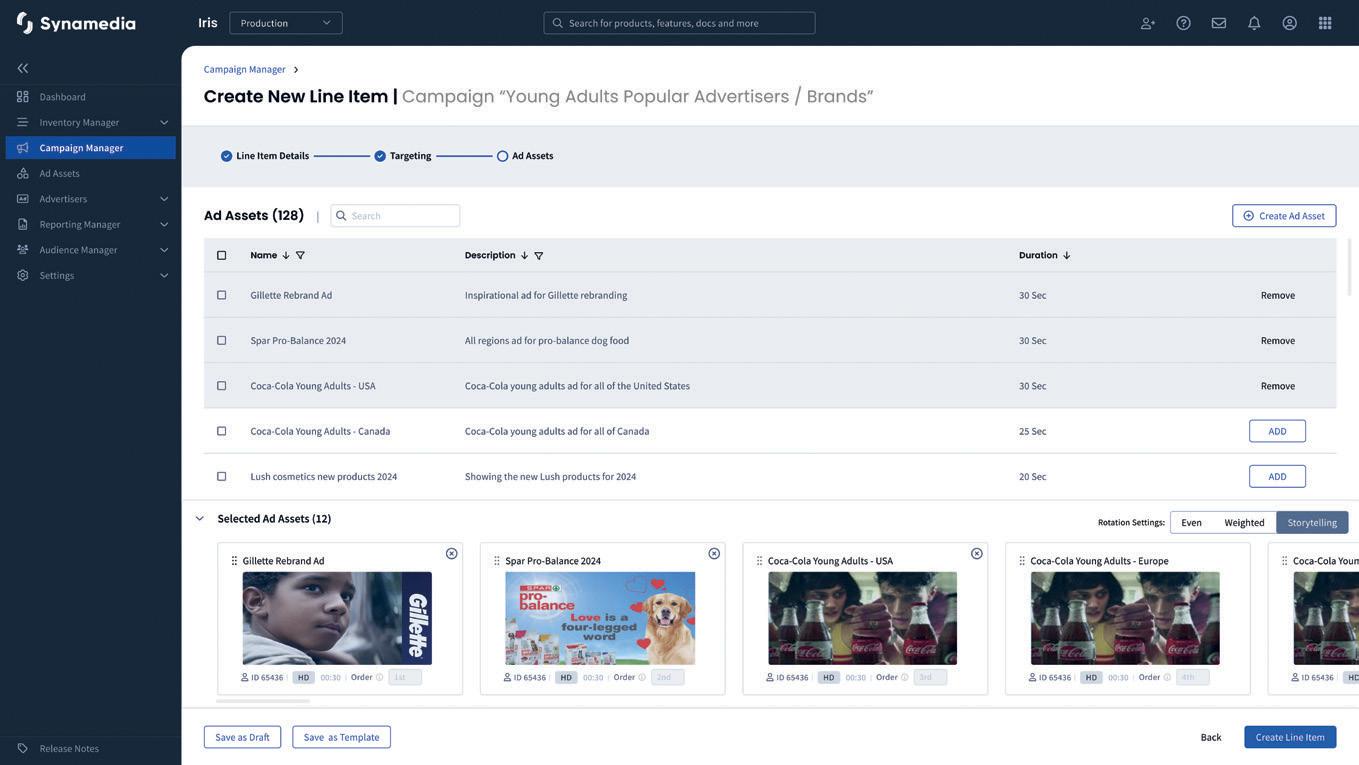Open the add user icon in top bar
This screenshot has height=765, width=1359.
[1148, 23]
